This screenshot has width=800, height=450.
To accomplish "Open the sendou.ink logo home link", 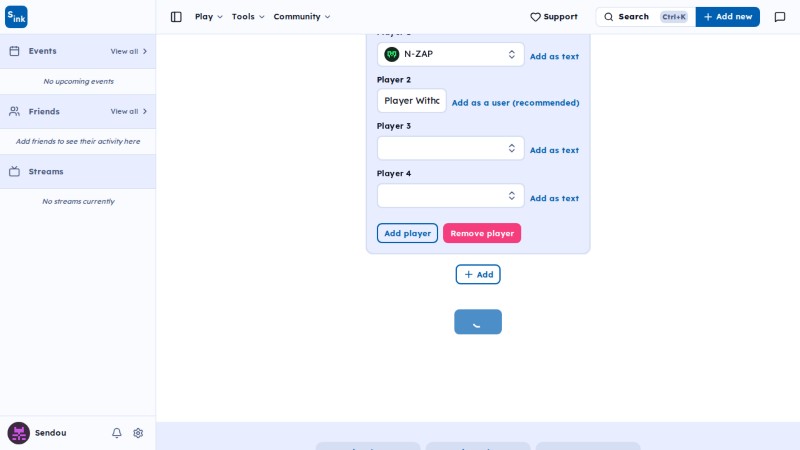I will (x=16, y=17).
